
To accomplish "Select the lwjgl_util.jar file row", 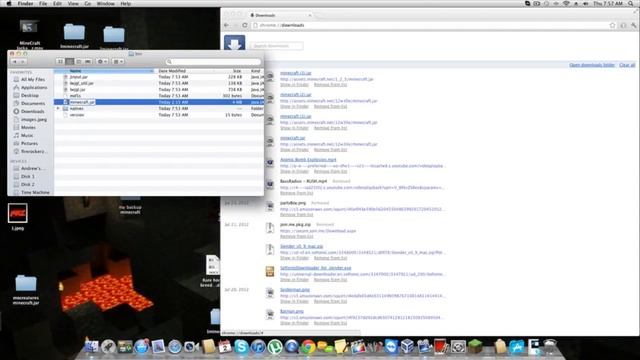I will pos(159,83).
